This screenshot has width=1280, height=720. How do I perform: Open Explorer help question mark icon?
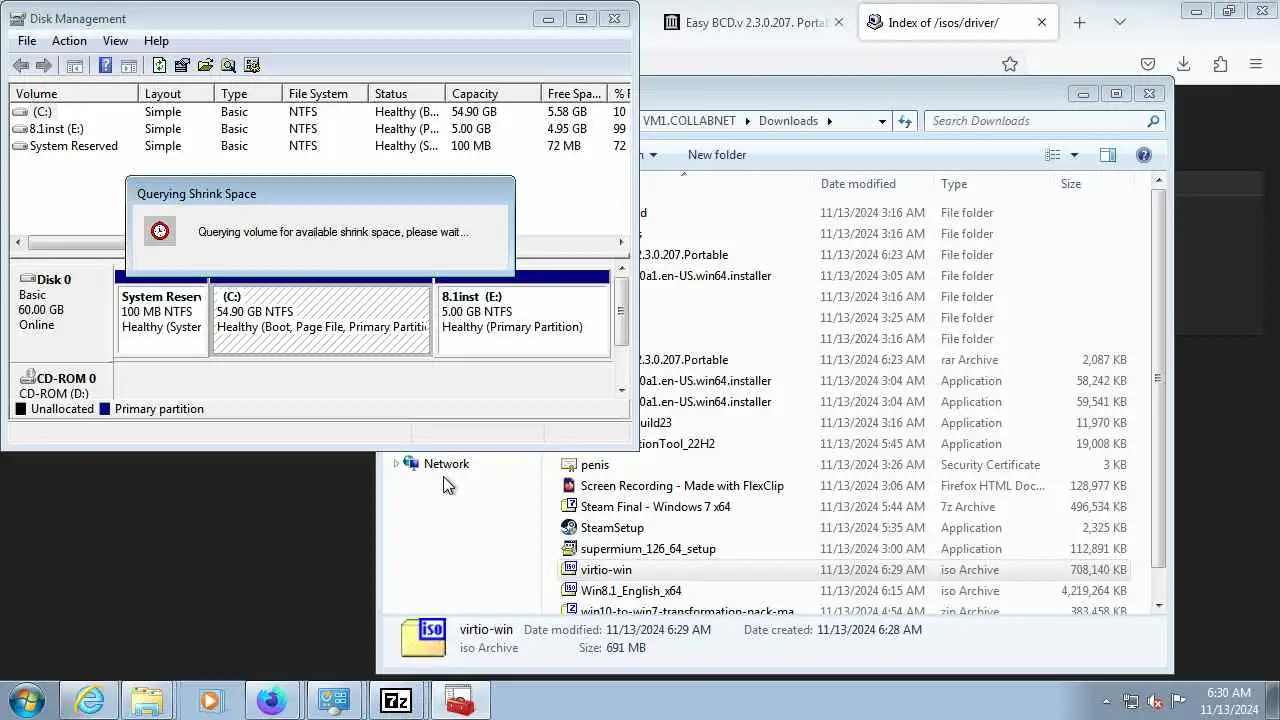pyautogui.click(x=1144, y=155)
